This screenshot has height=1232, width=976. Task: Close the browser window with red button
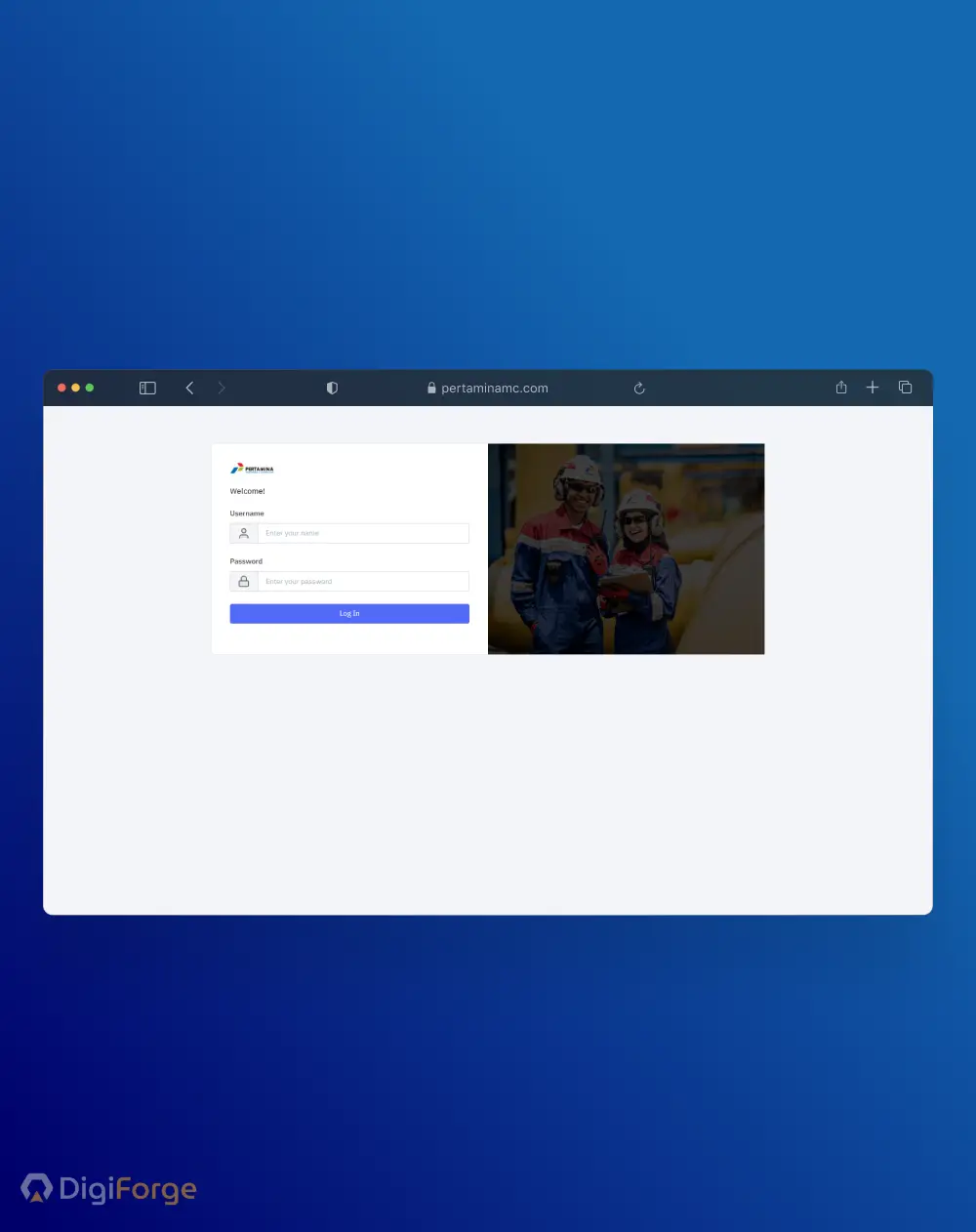click(61, 388)
